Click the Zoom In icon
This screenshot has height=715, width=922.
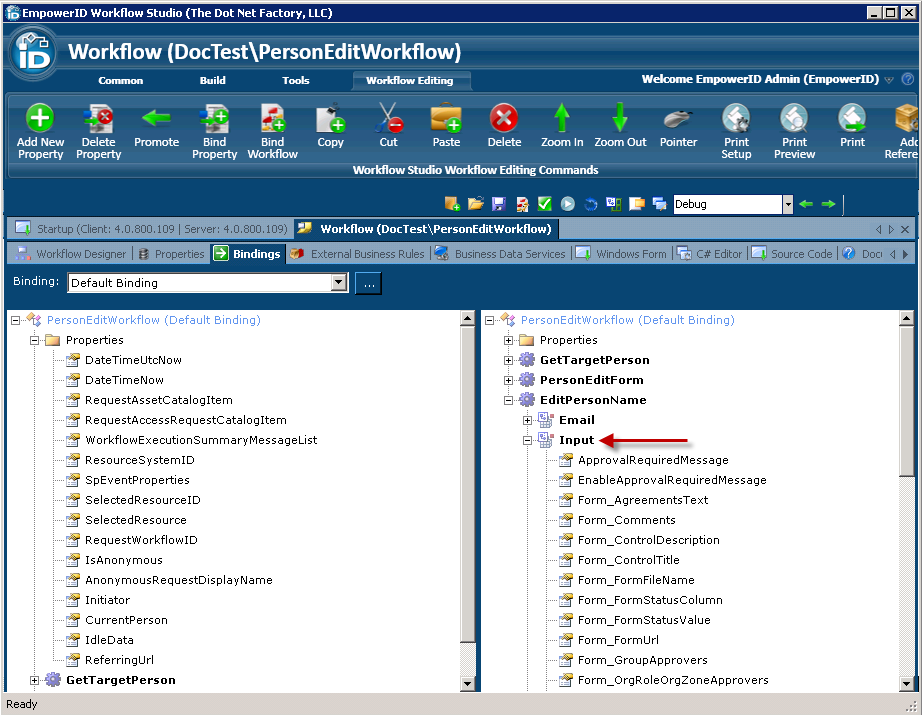(562, 120)
